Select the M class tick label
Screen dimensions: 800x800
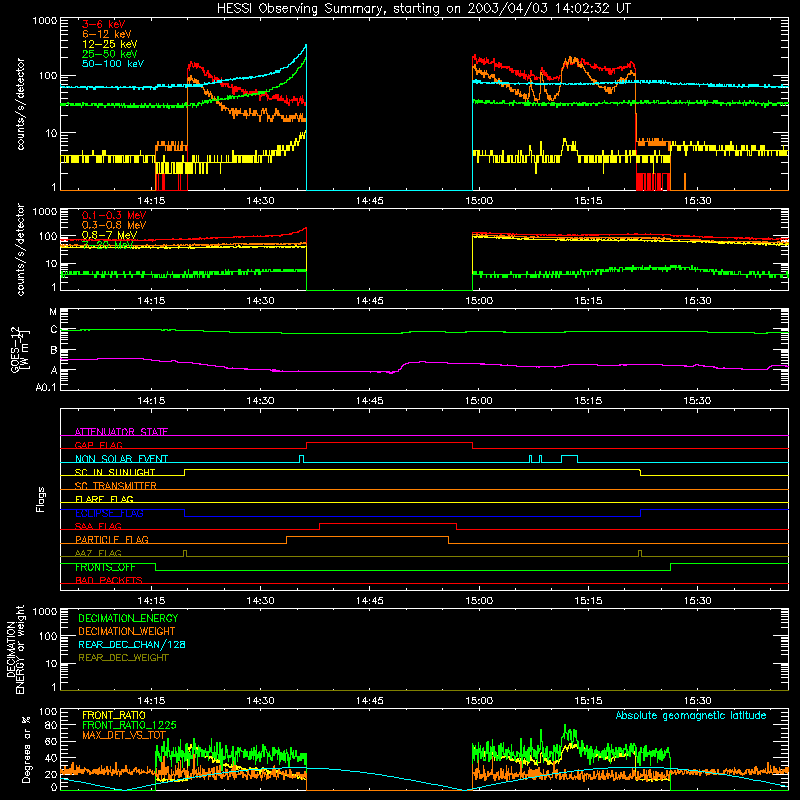point(53,312)
